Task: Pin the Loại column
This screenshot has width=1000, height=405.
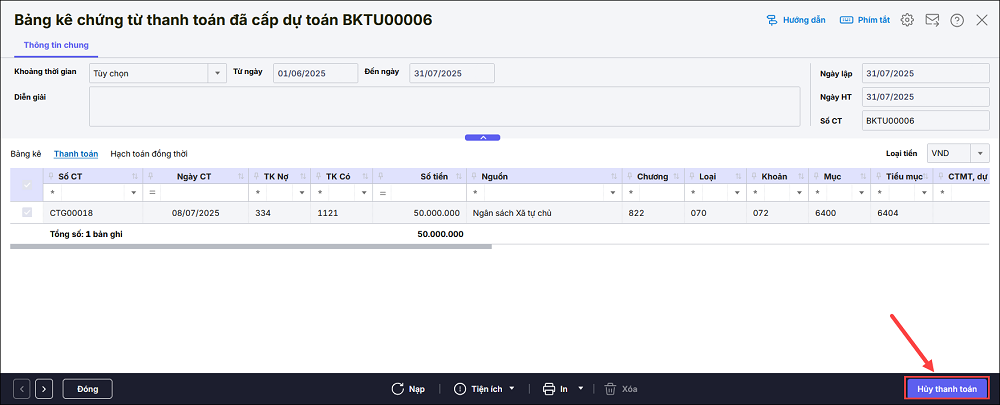Action: point(692,176)
